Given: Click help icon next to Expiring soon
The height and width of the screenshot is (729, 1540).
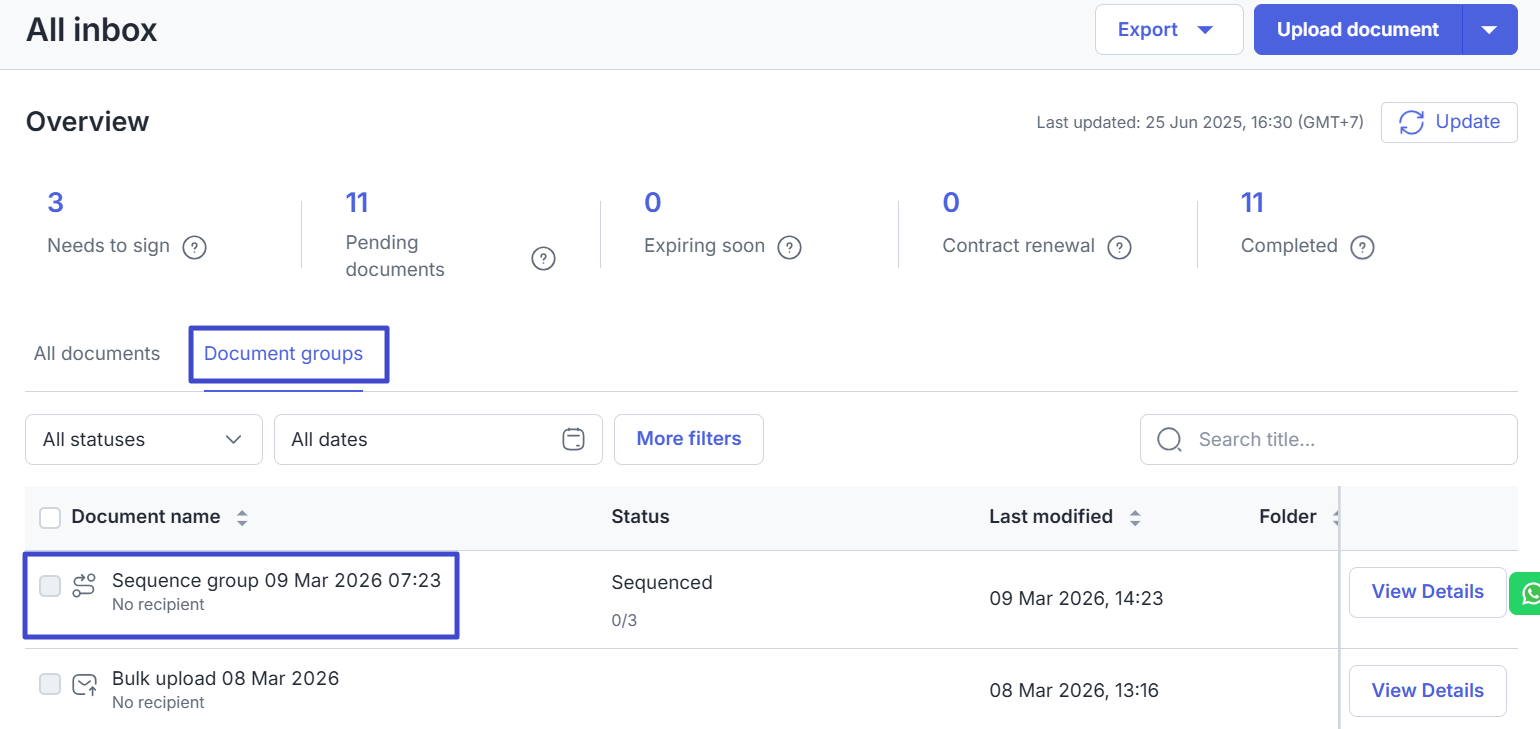Looking at the screenshot, I should (789, 247).
